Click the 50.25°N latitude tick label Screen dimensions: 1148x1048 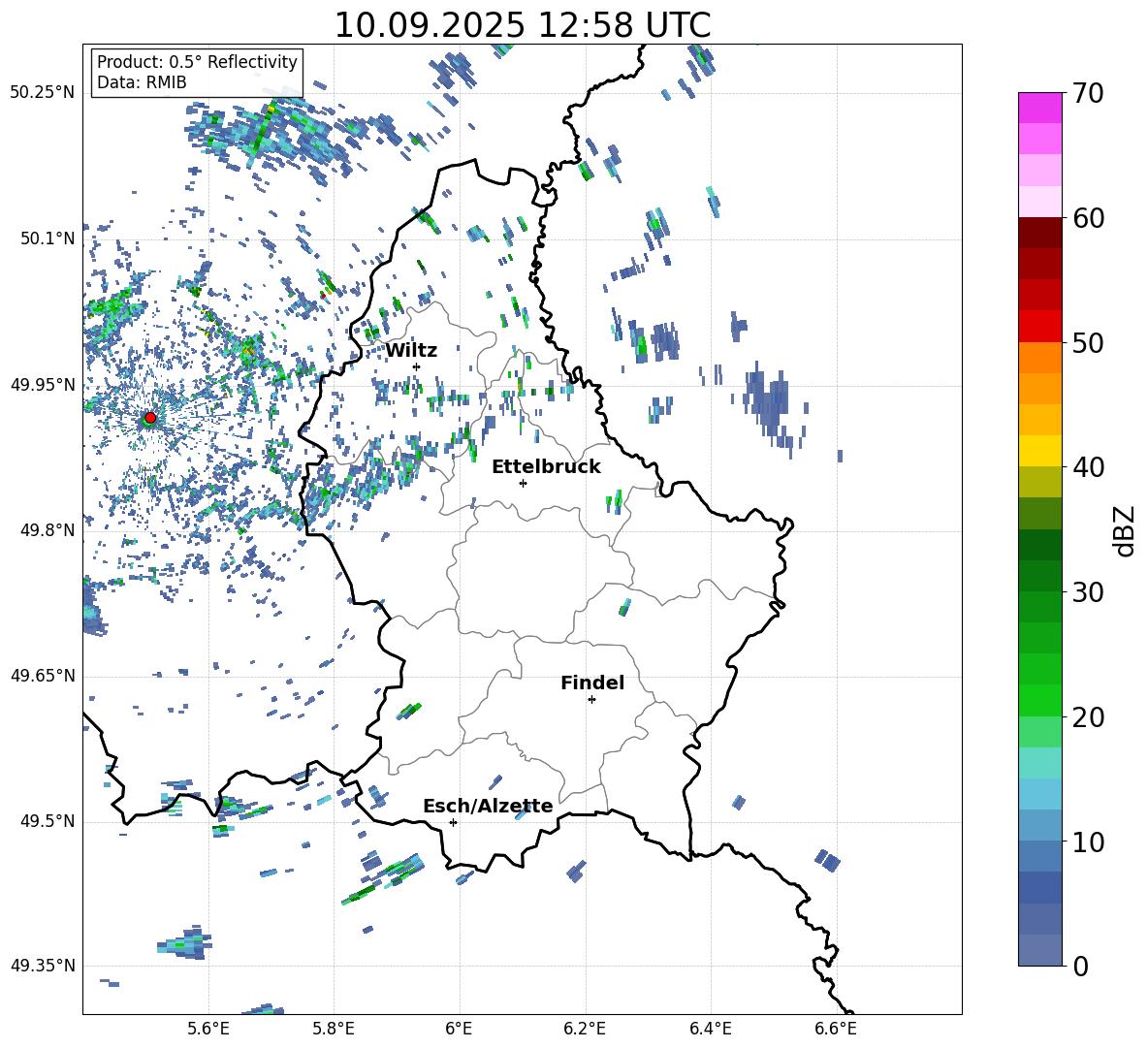click(x=42, y=92)
